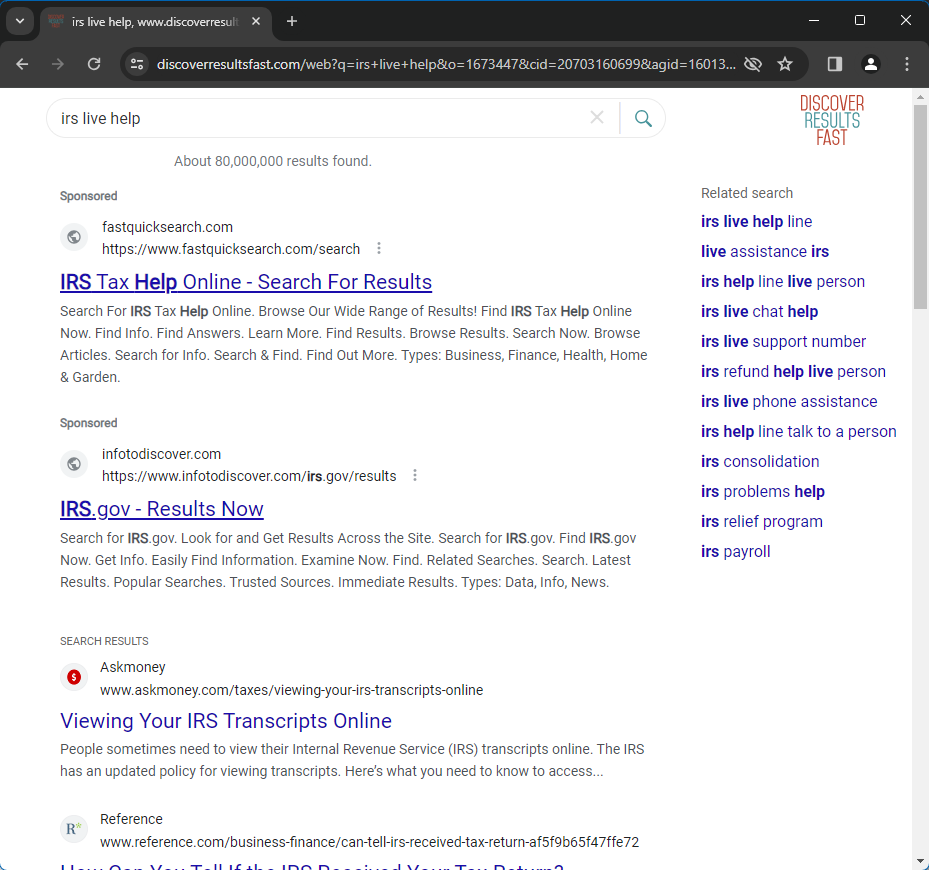Click the crossed-eye tracking protection icon

tap(753, 64)
